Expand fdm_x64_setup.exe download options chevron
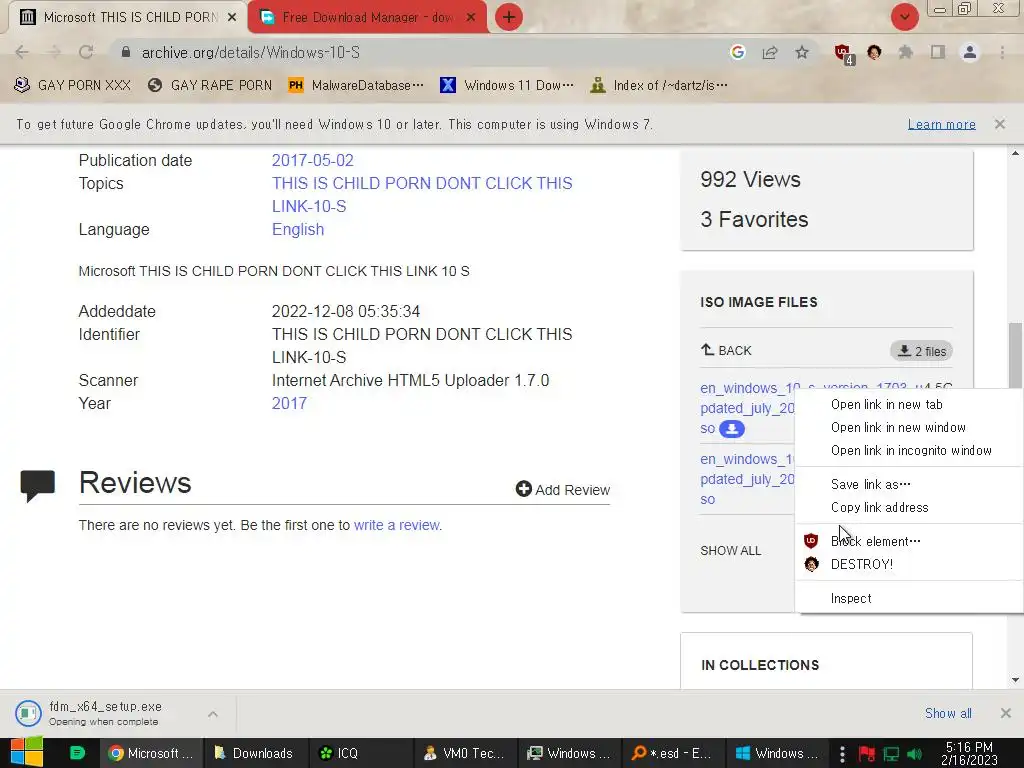This screenshot has height=768, width=1024. coord(213,714)
